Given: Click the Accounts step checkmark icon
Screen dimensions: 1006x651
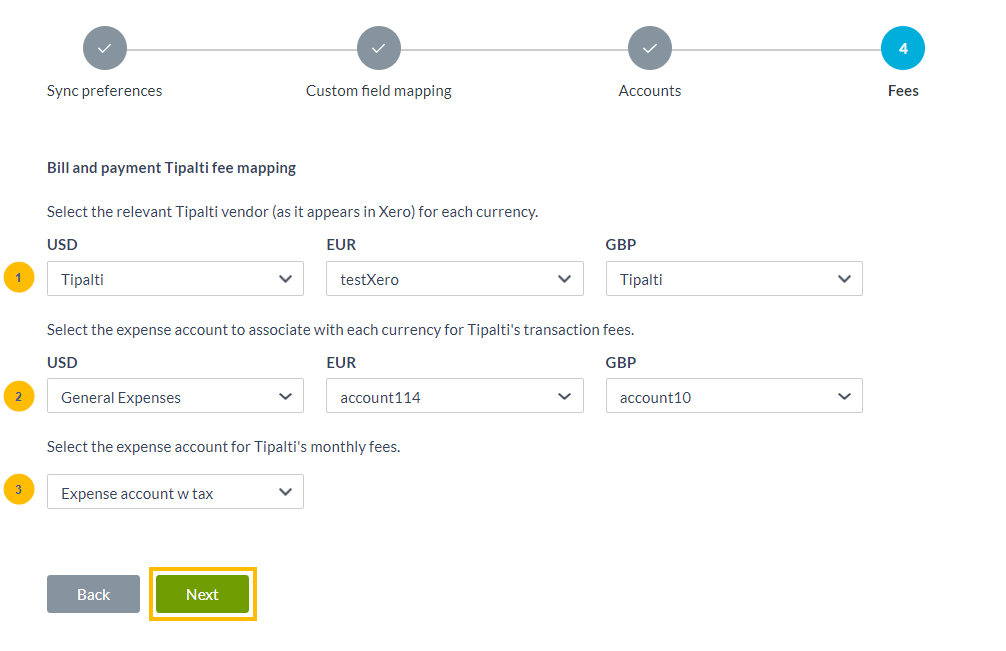Looking at the screenshot, I should 649,47.
